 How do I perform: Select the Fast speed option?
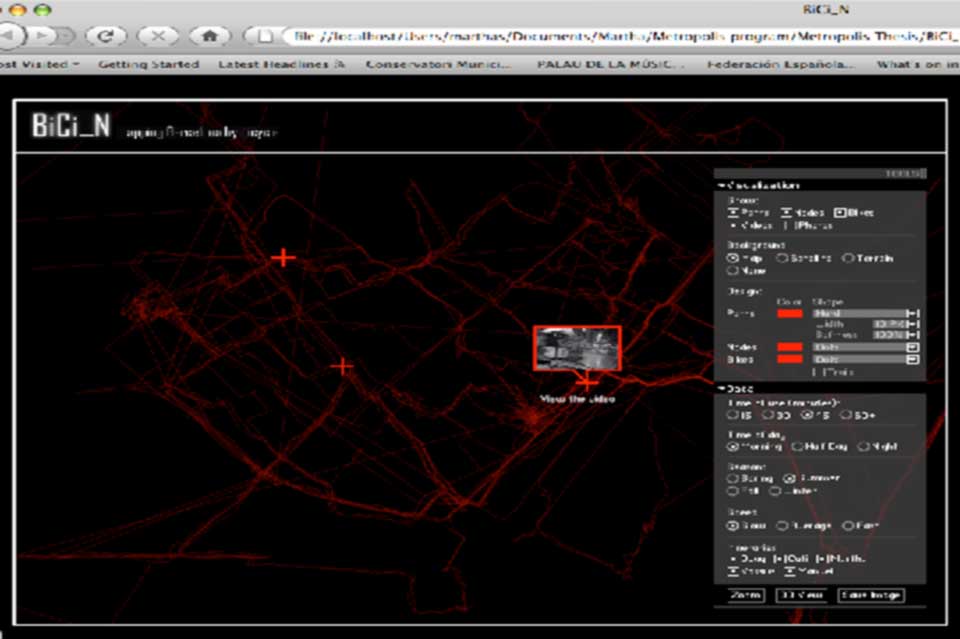coord(848,526)
